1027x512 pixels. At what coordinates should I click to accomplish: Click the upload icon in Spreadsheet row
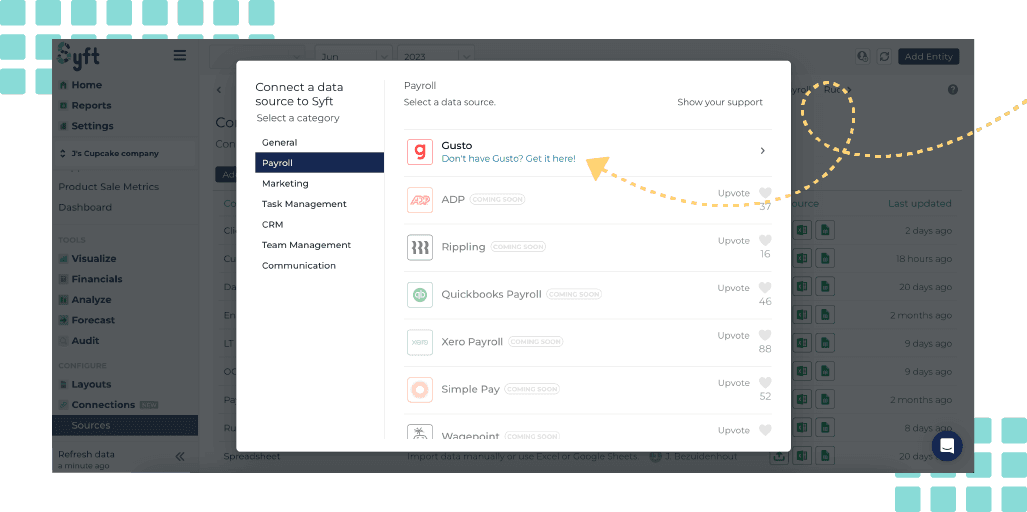click(779, 456)
